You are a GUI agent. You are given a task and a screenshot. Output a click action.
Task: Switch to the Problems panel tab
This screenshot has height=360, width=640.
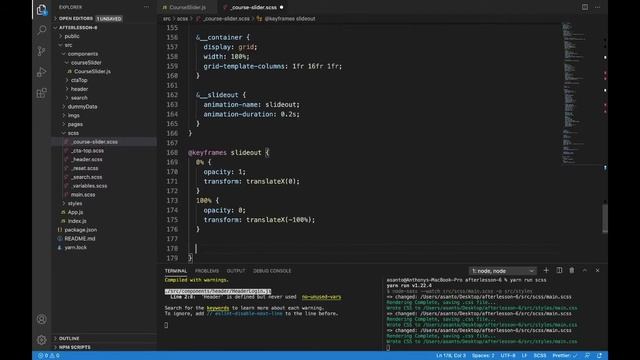point(207,271)
